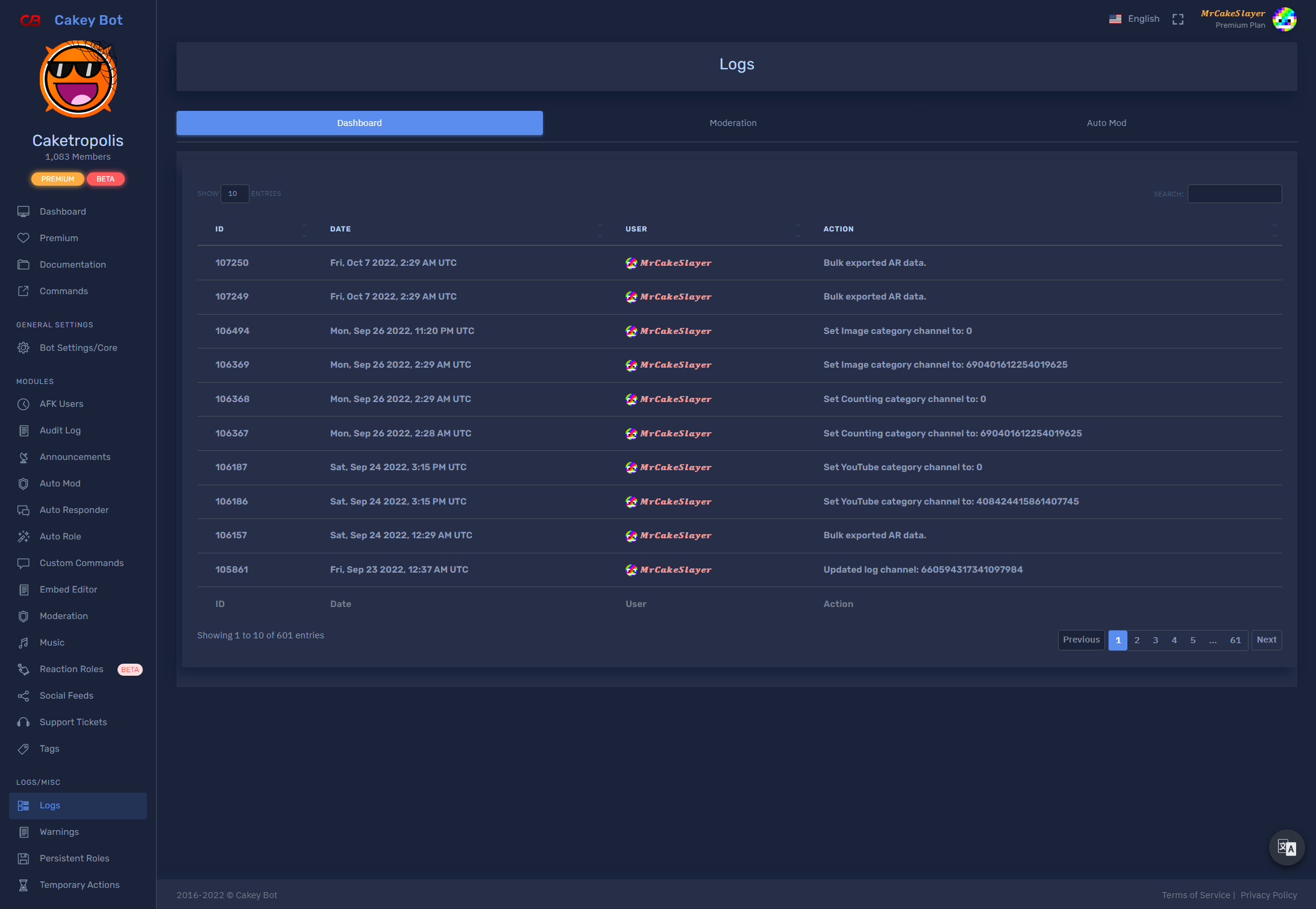
Task: Go to pagination page 5
Action: 1192,640
